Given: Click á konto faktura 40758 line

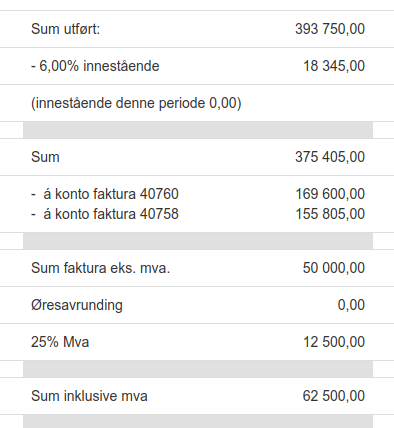Looking at the screenshot, I should point(105,214).
